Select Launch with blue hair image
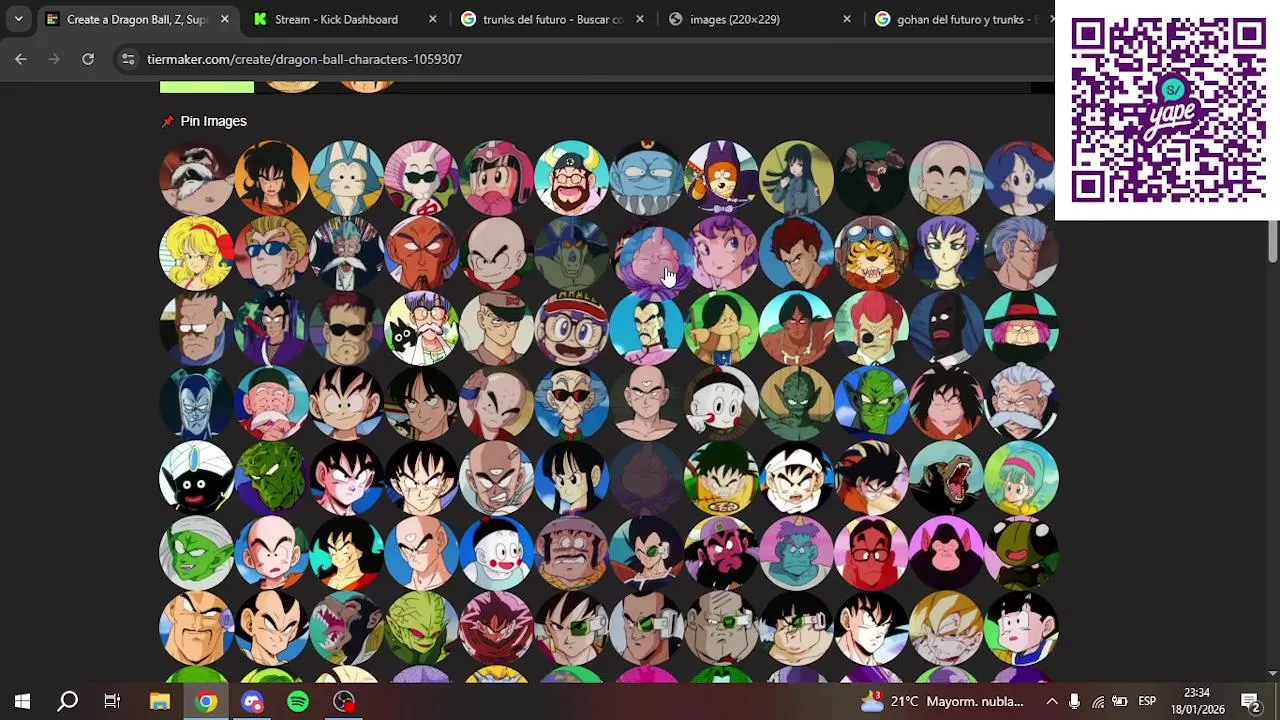 tap(1021, 178)
